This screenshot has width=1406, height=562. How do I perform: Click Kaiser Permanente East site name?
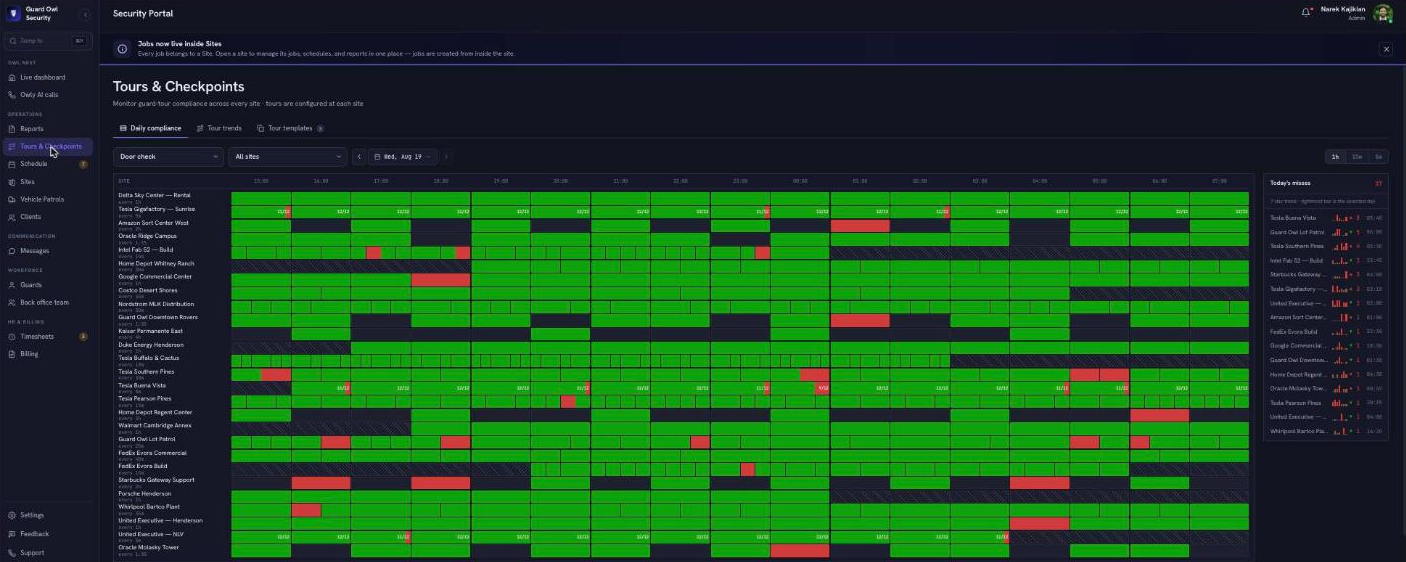[x=150, y=331]
